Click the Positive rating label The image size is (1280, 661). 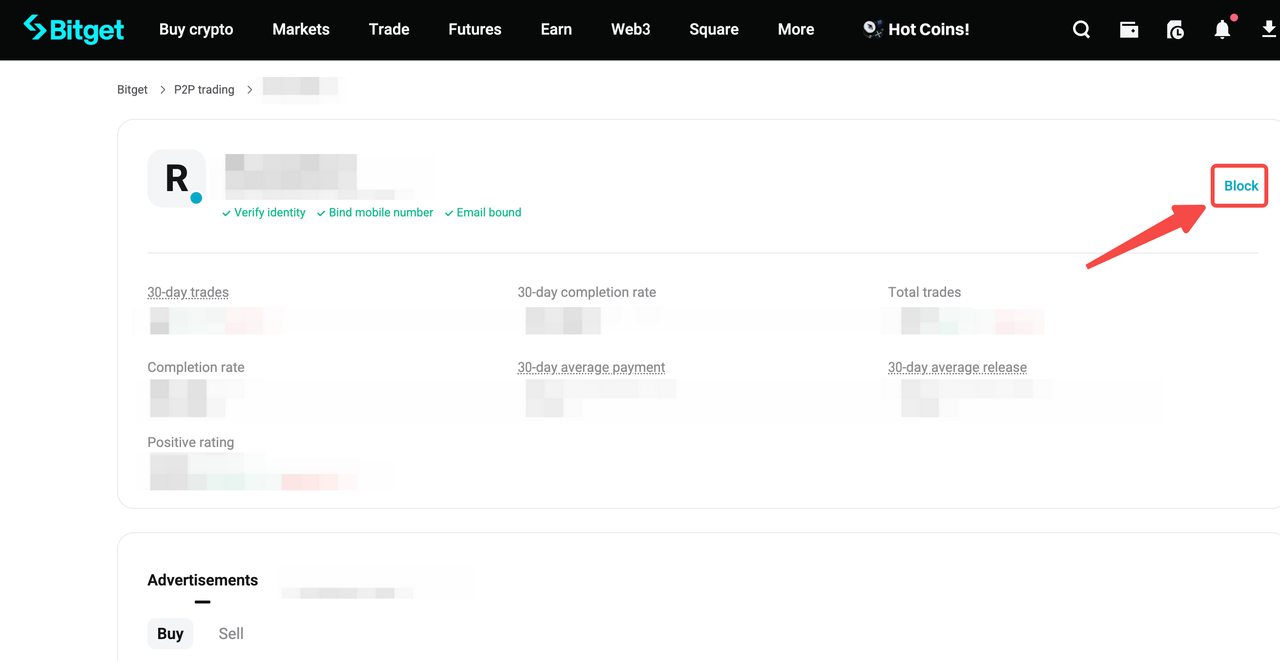191,442
